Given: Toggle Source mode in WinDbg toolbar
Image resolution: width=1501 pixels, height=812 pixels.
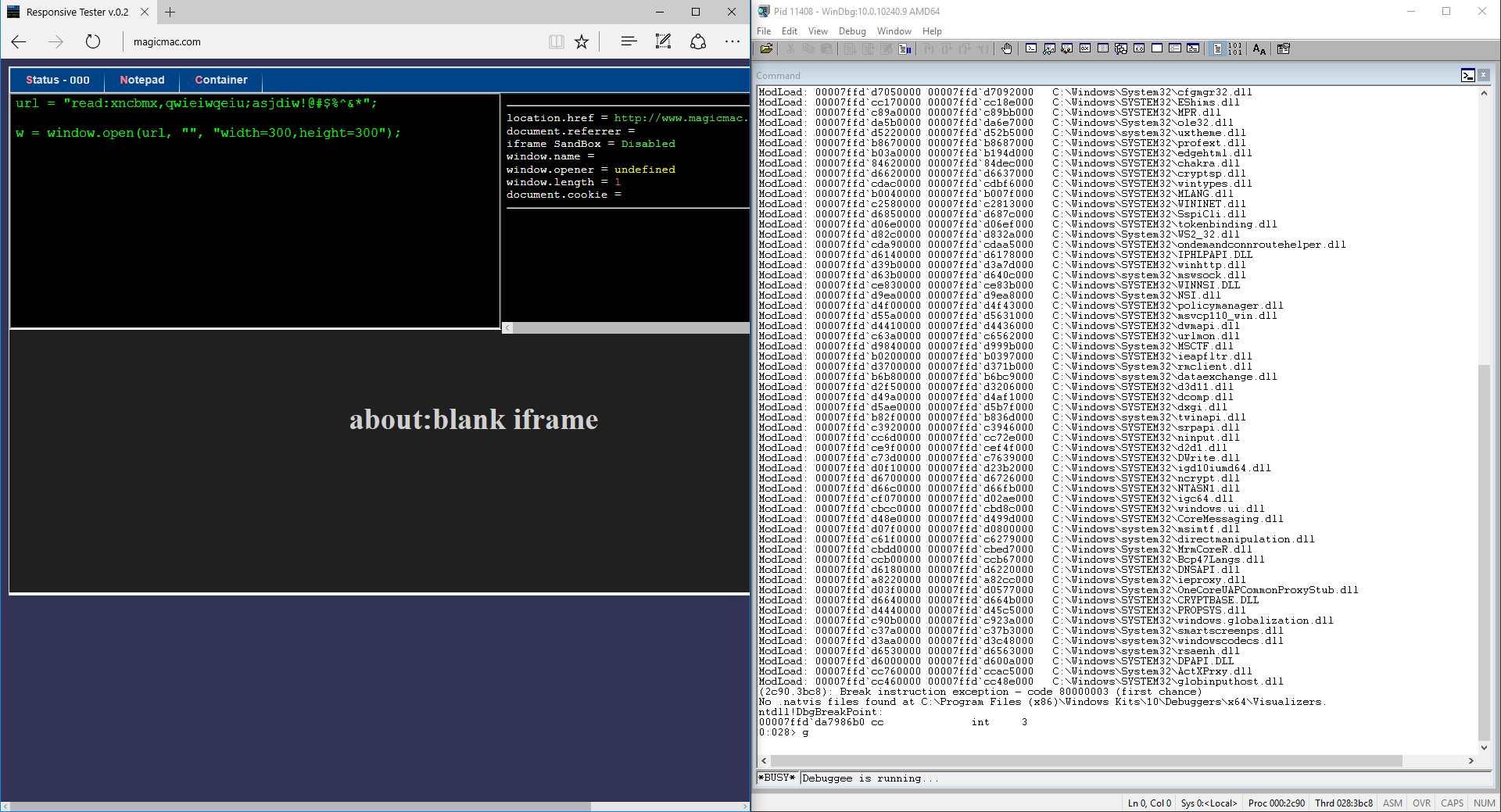Looking at the screenshot, I should [x=1218, y=48].
